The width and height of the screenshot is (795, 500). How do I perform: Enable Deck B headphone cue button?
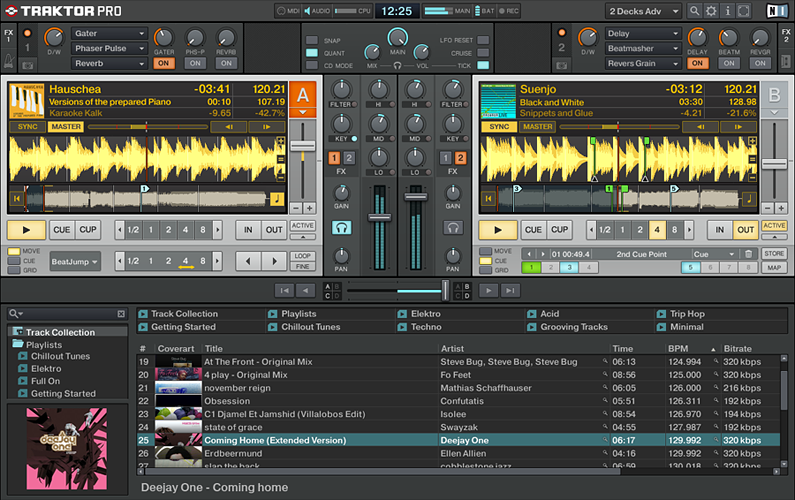[453, 228]
